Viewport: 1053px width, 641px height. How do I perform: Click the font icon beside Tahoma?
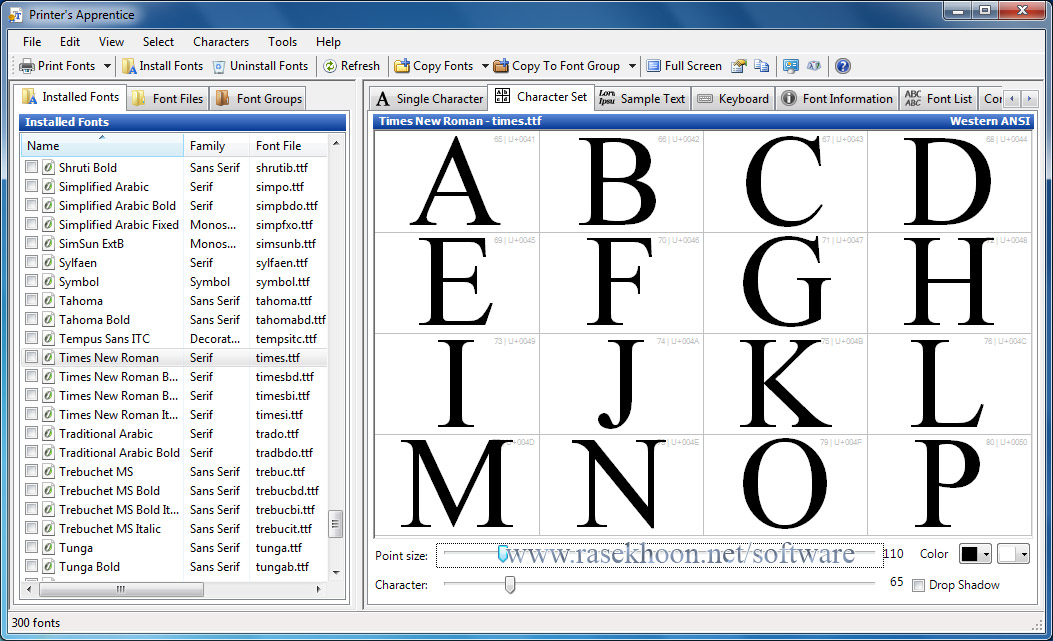click(48, 300)
